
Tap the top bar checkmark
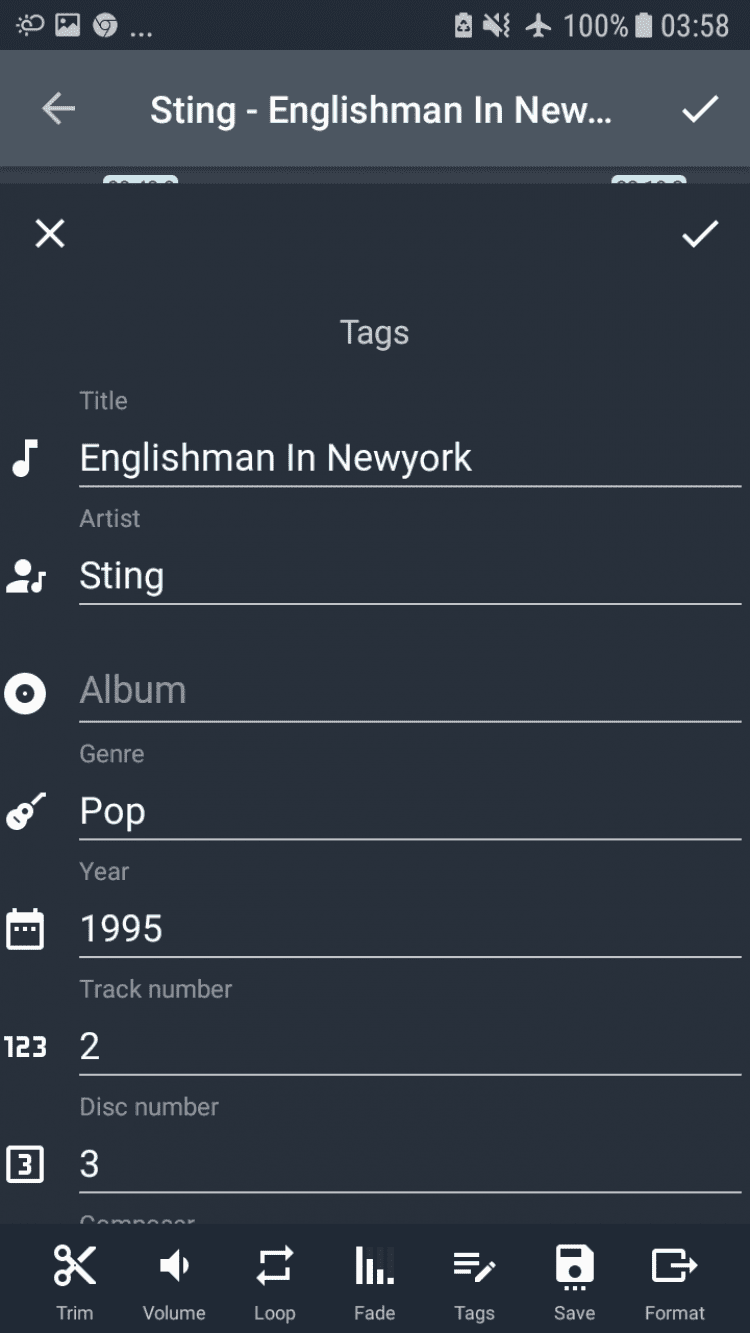(699, 109)
